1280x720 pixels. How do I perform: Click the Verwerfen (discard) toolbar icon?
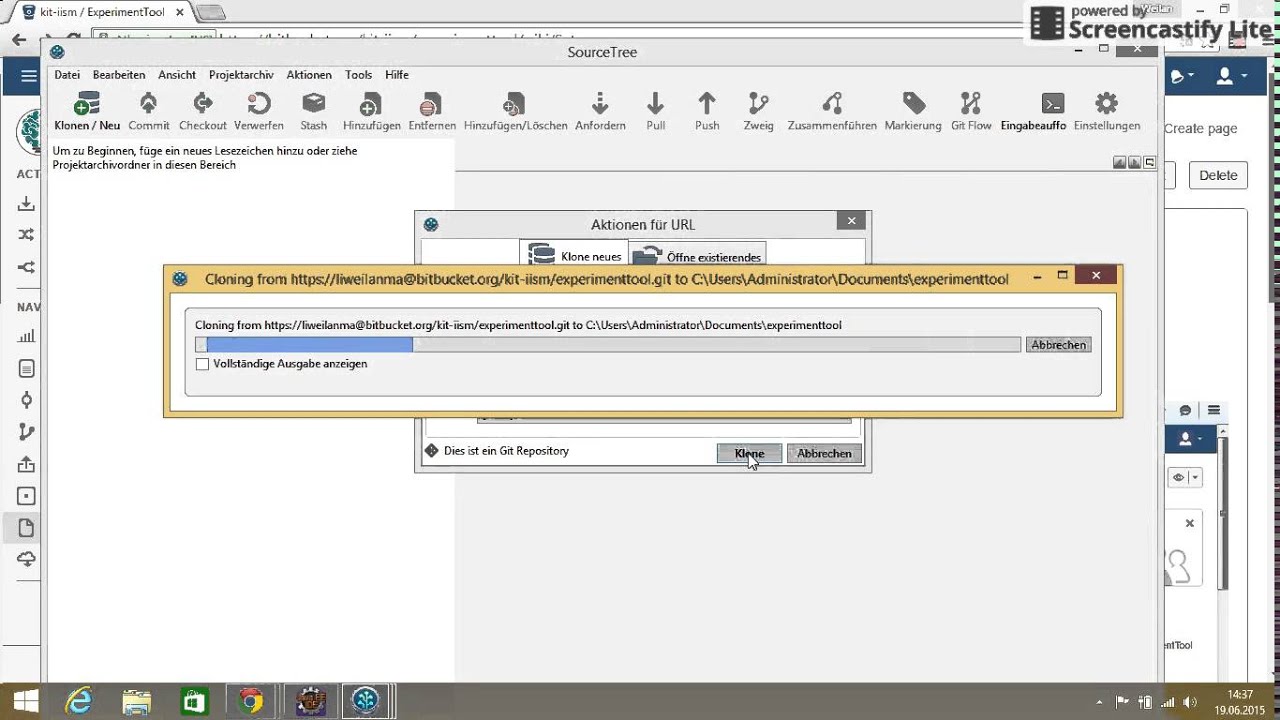pos(259,111)
